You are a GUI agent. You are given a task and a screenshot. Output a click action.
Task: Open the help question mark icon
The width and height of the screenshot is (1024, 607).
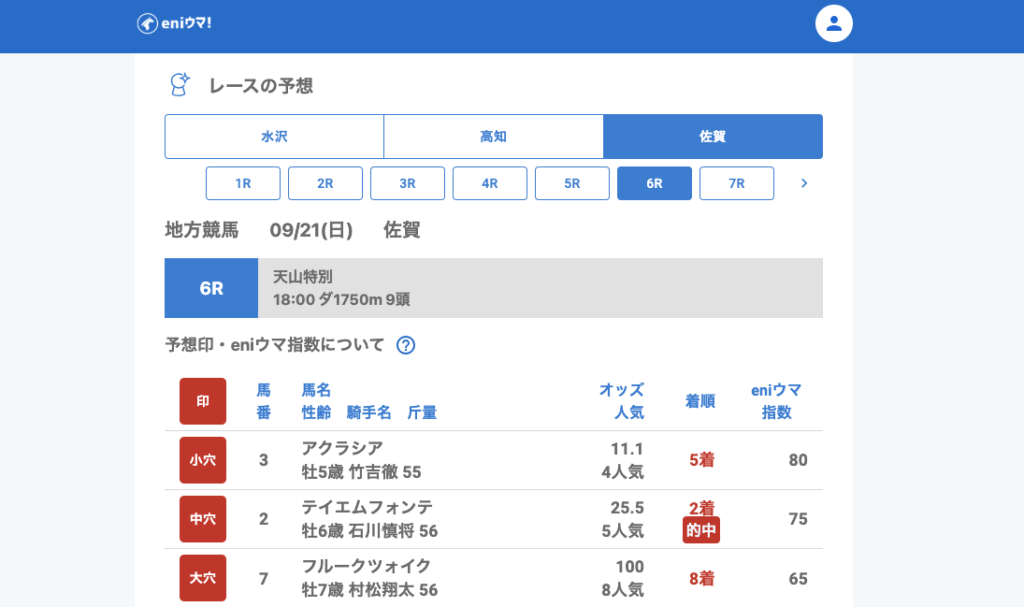tap(405, 345)
